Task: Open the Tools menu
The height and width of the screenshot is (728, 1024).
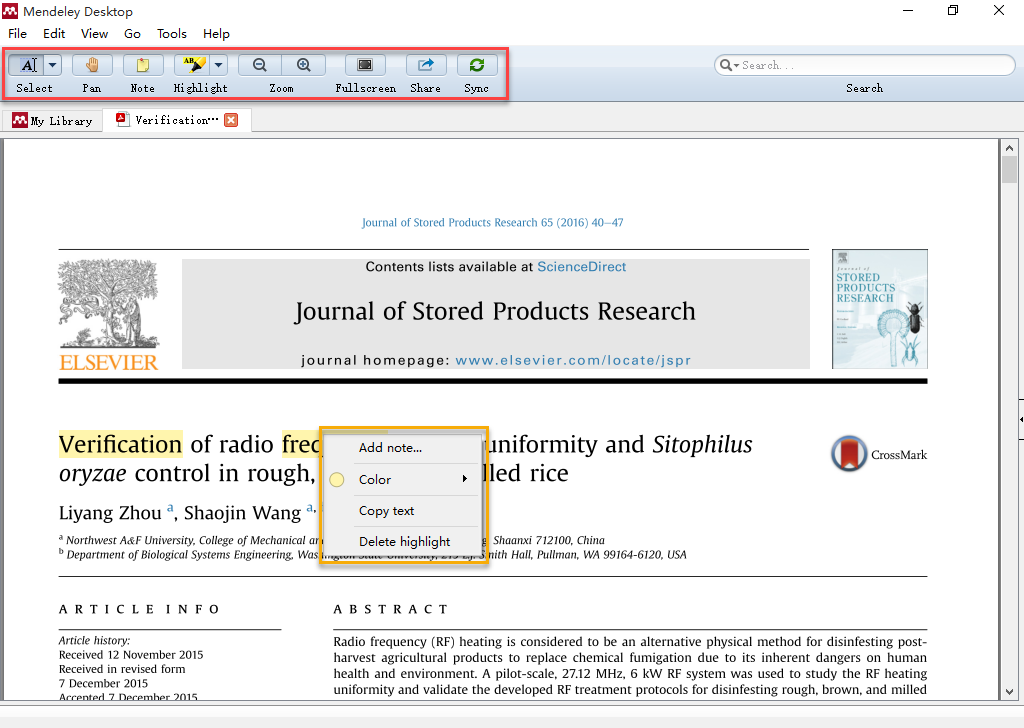Action: click(x=171, y=33)
